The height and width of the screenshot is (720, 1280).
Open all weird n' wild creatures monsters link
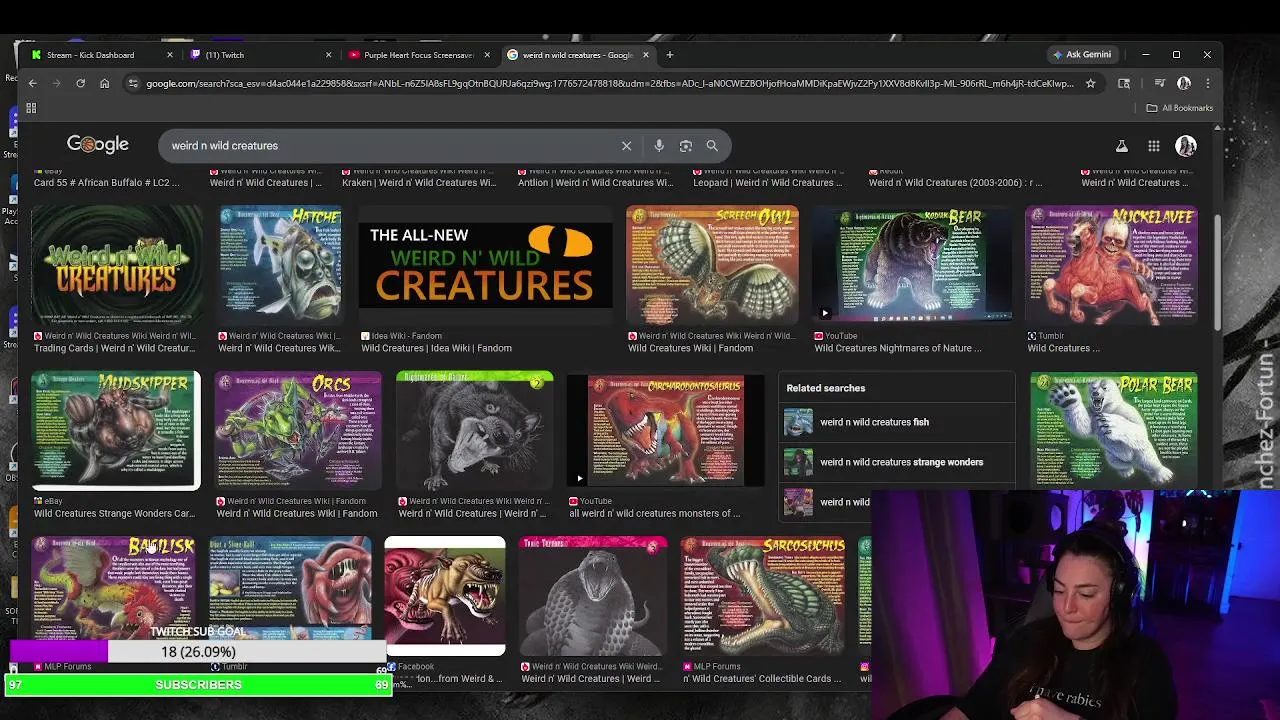(x=655, y=513)
